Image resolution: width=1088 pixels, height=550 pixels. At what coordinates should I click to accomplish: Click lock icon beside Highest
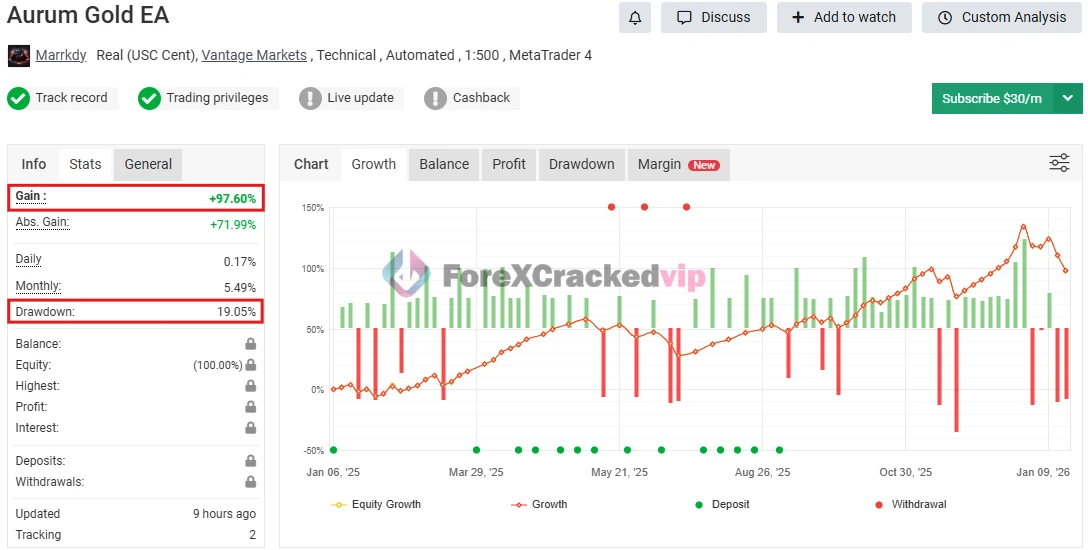(x=250, y=386)
